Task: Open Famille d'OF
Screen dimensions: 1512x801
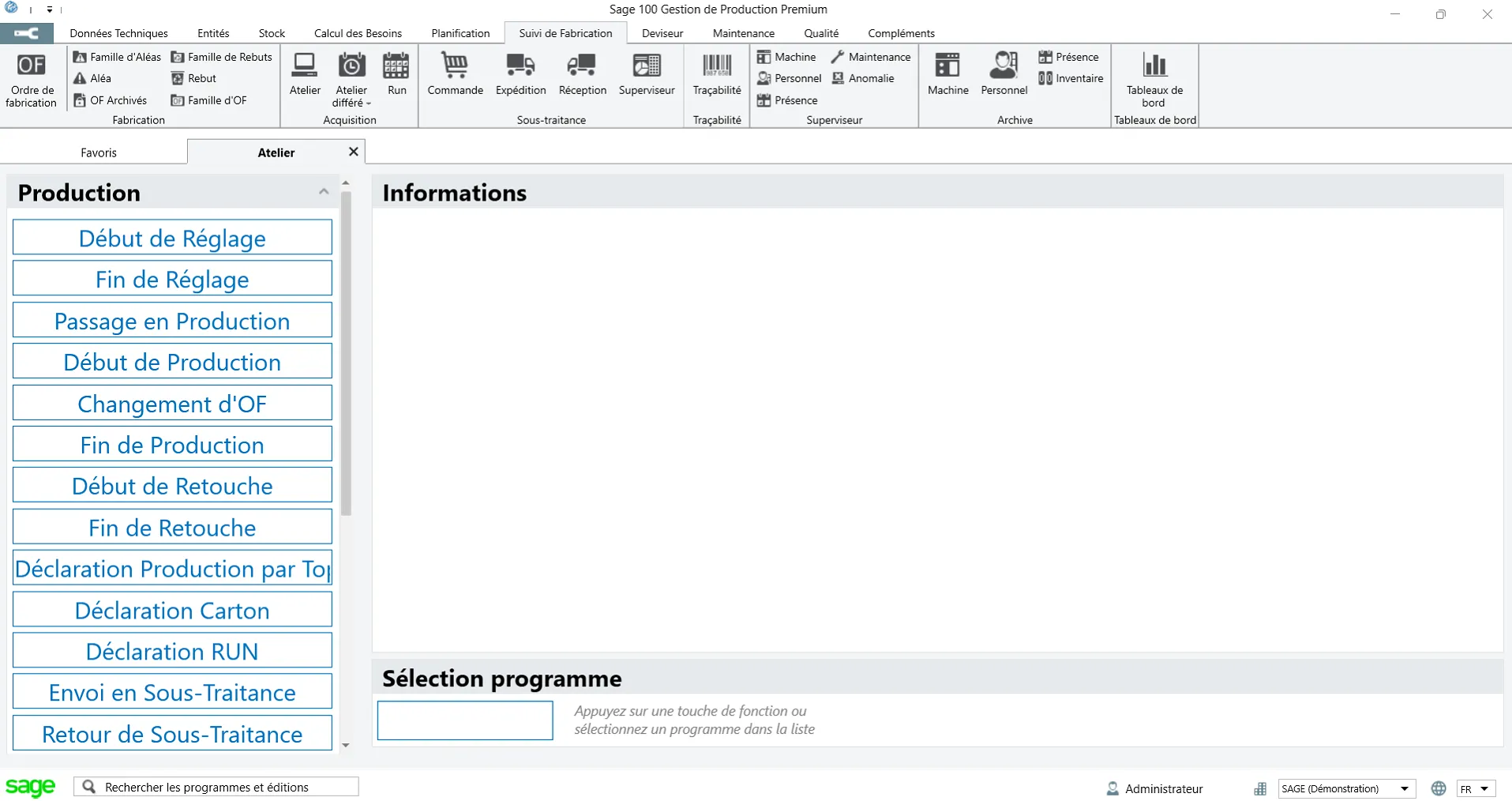Action: tap(209, 100)
